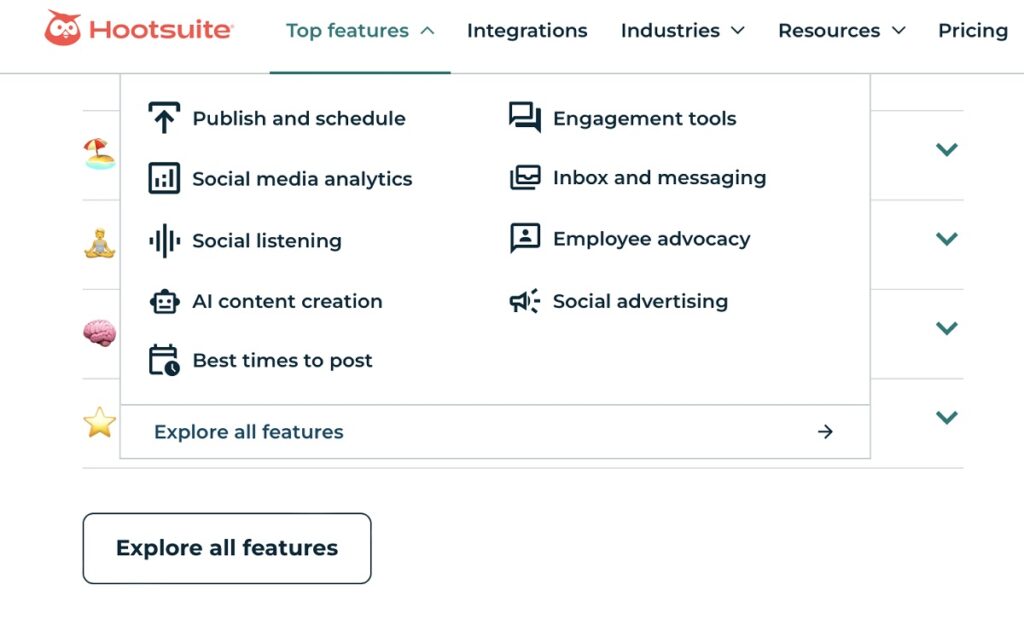Click the Social advertising megaphone icon

click(525, 301)
